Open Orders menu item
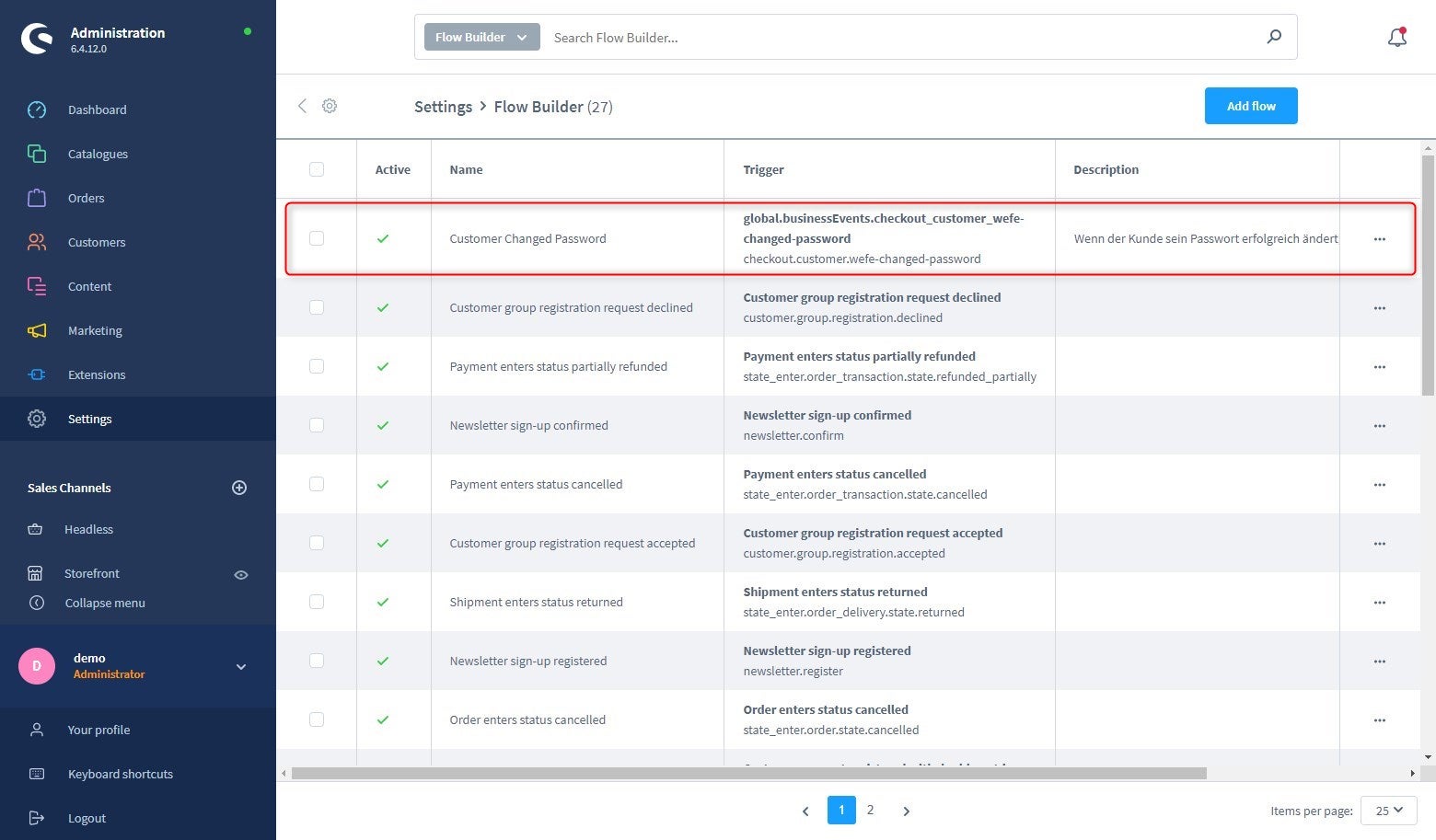The image size is (1436, 840). point(138,198)
